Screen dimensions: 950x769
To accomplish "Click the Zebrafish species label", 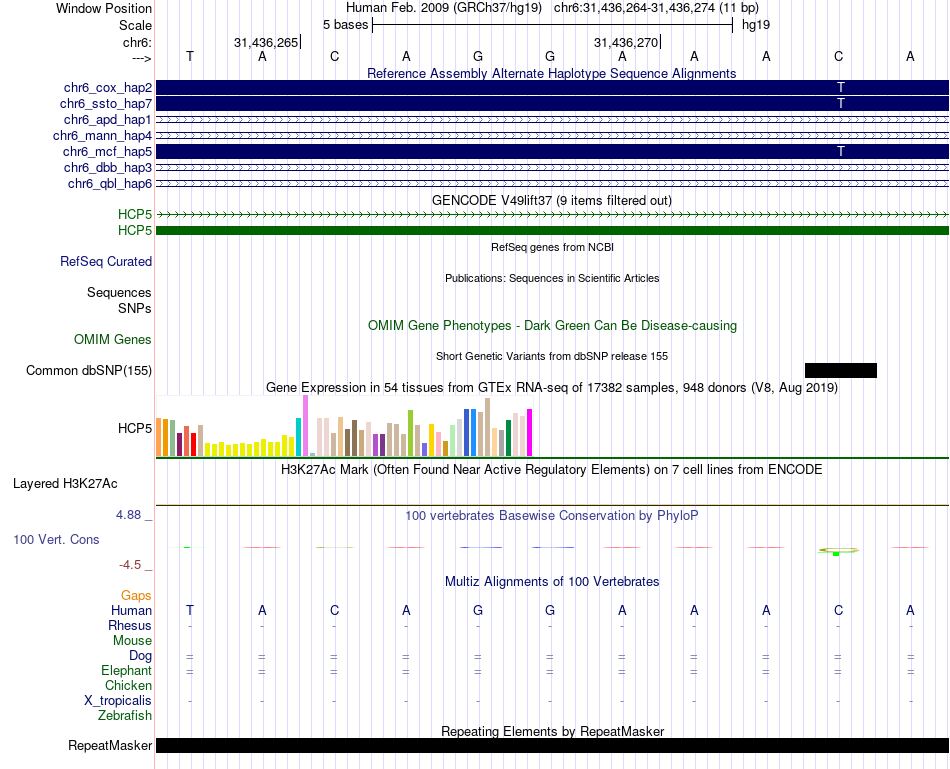I will (x=124, y=716).
